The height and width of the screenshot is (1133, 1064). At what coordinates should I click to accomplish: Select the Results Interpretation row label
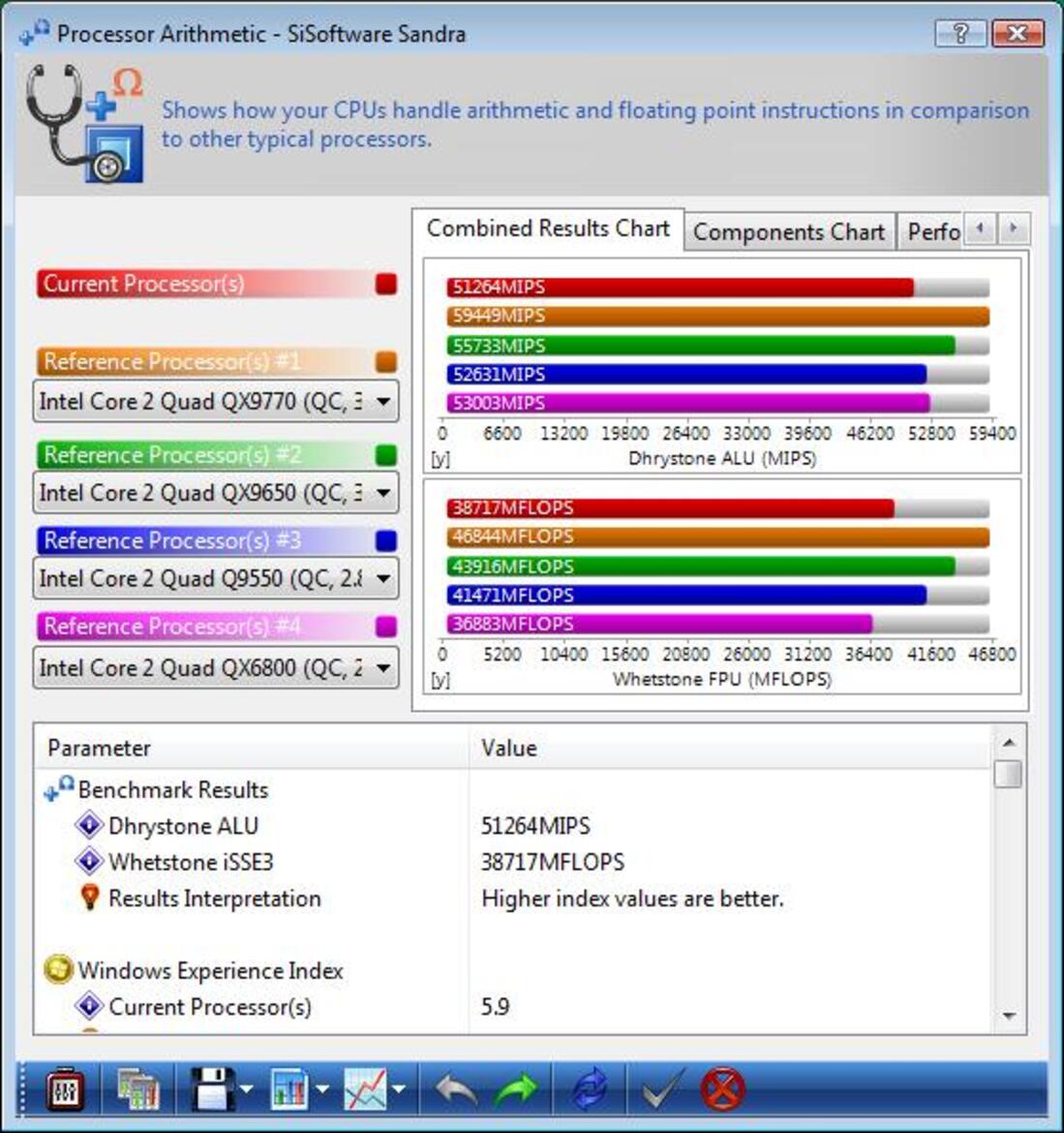215,898
